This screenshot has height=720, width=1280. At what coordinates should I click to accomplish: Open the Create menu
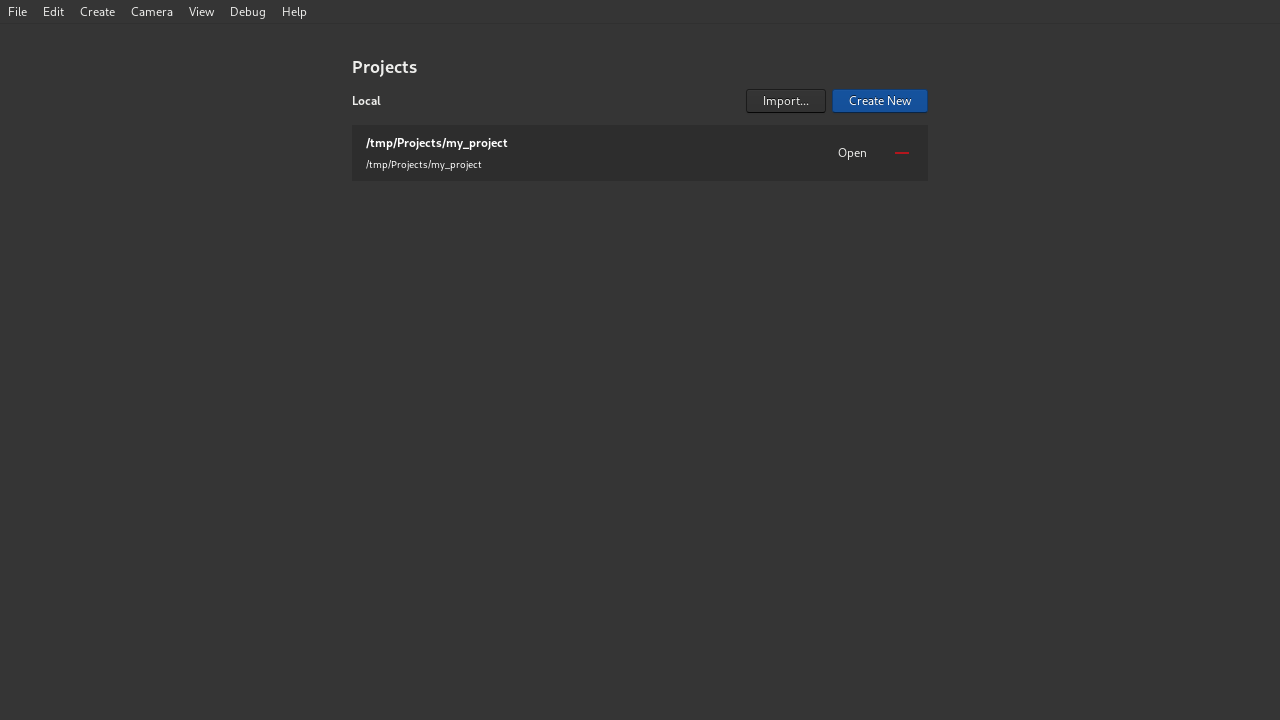pyautogui.click(x=97, y=12)
